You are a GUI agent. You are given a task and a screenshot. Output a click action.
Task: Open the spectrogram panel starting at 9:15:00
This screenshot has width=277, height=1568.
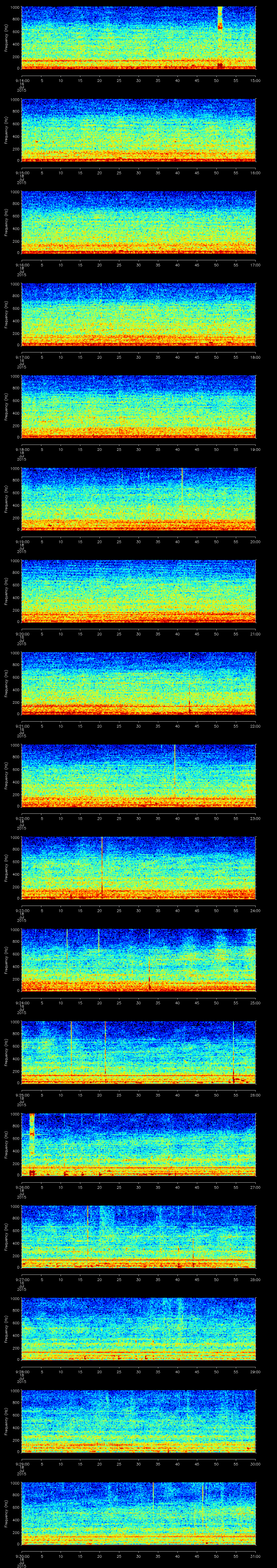pos(139,130)
